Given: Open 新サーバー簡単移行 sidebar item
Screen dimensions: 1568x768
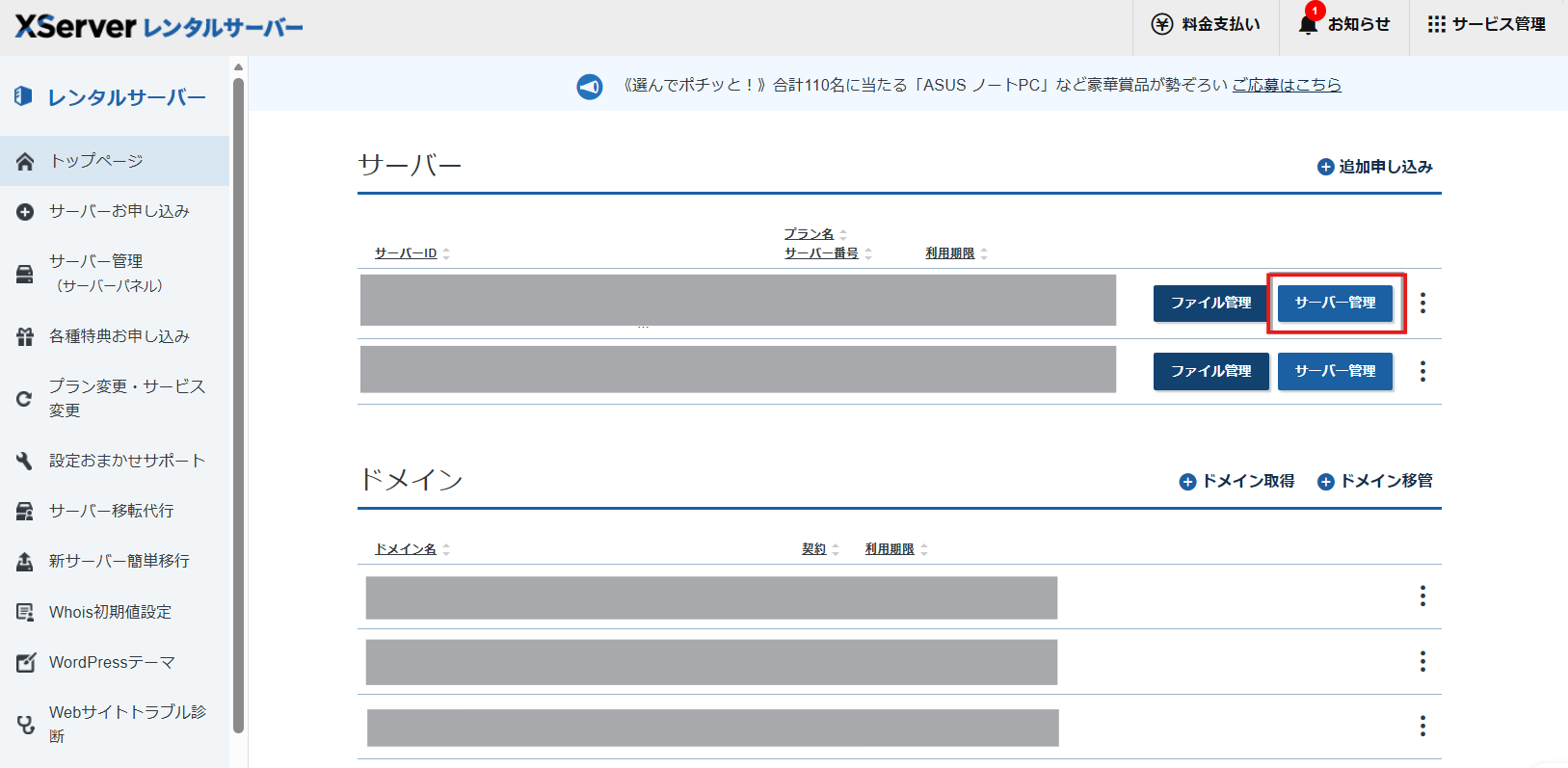Looking at the screenshot, I should click(x=115, y=561).
